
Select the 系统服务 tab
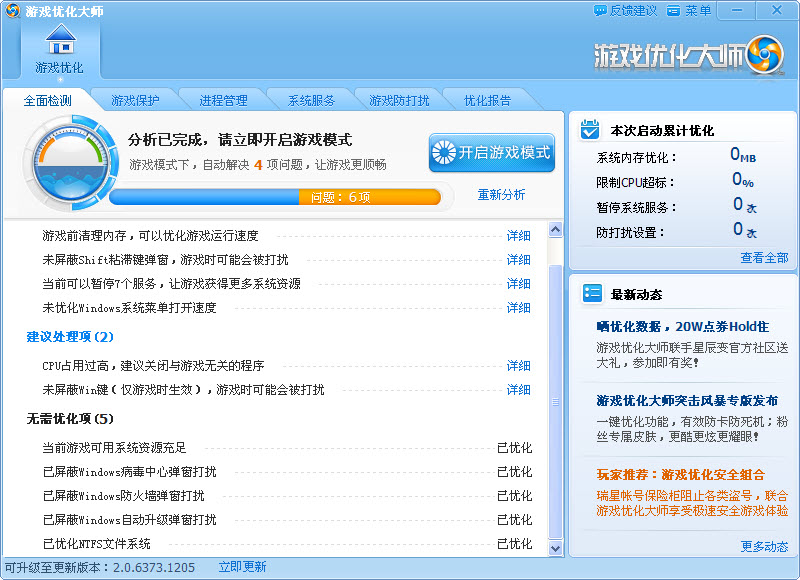(311, 101)
